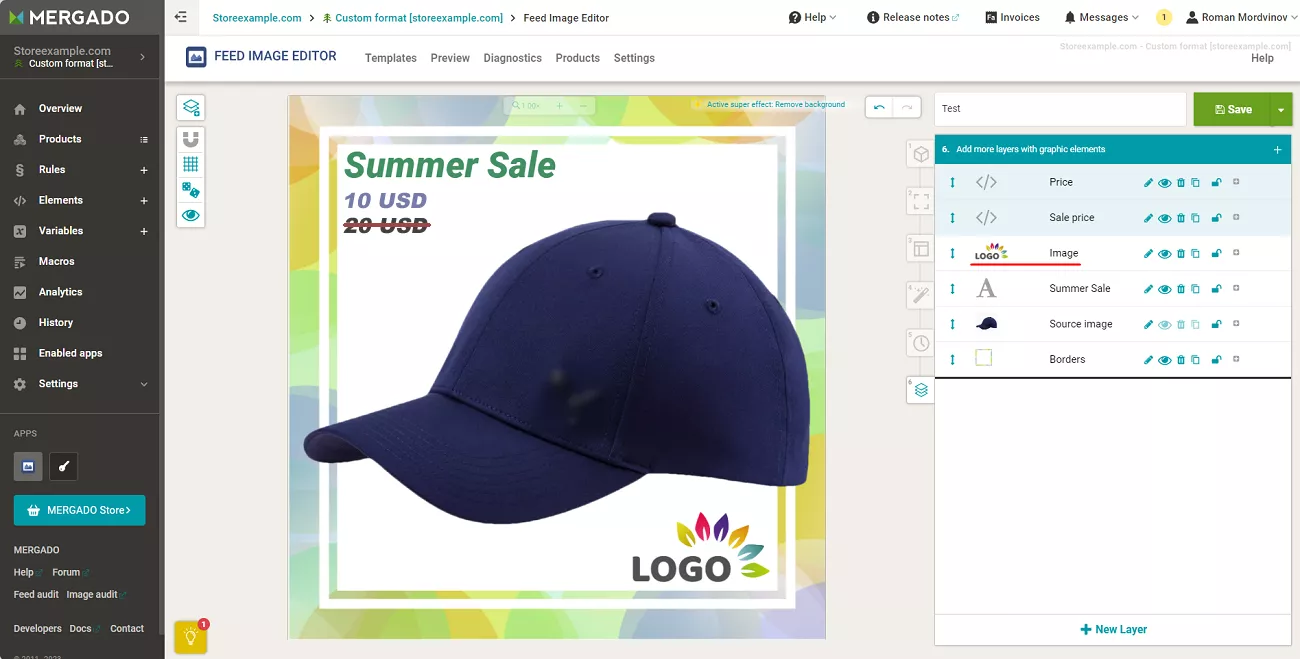Delete the Price layer
1300x659 pixels.
[x=1181, y=183]
